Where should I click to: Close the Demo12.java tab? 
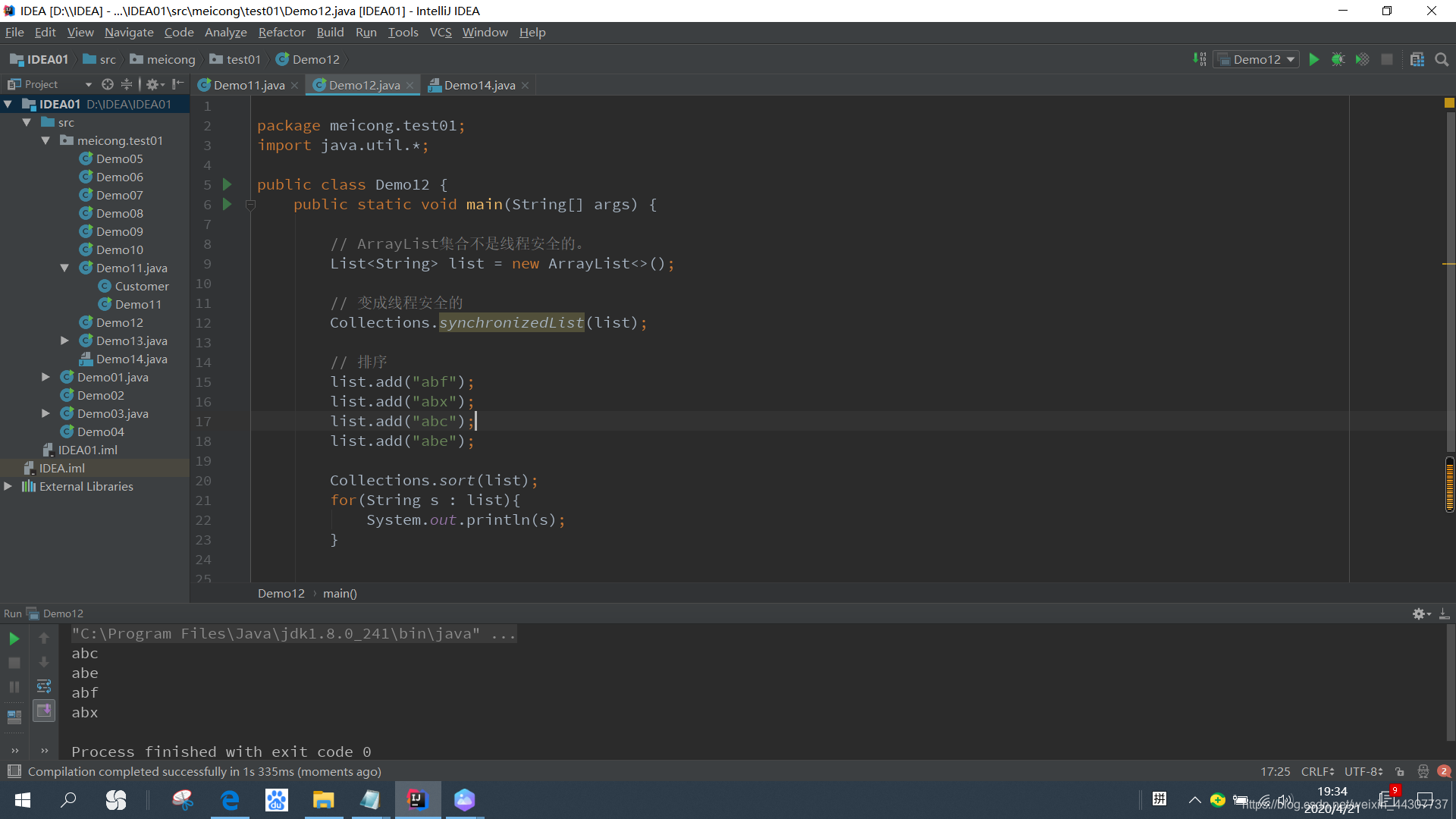[x=409, y=86]
